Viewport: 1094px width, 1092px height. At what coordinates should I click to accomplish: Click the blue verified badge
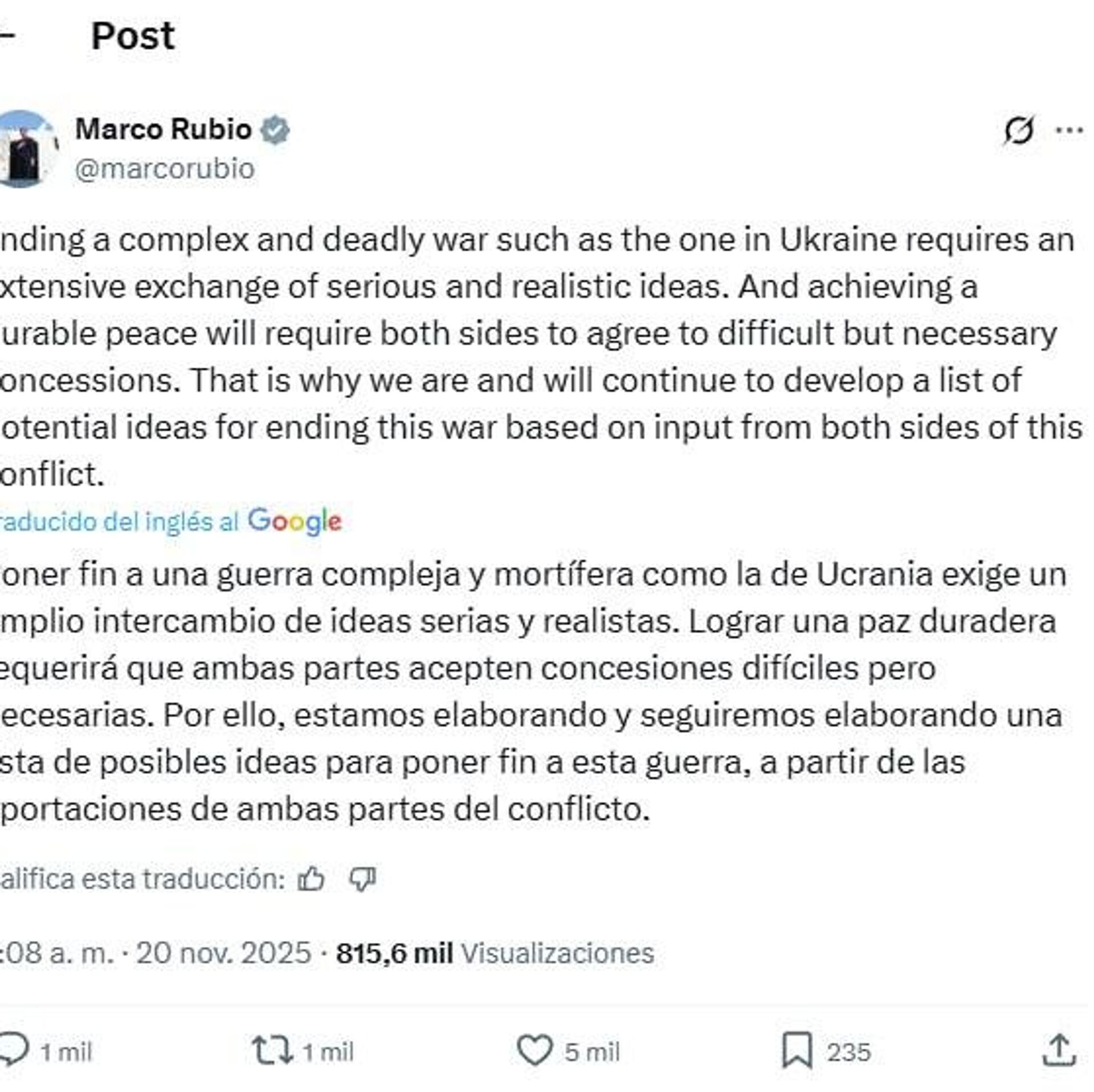275,130
